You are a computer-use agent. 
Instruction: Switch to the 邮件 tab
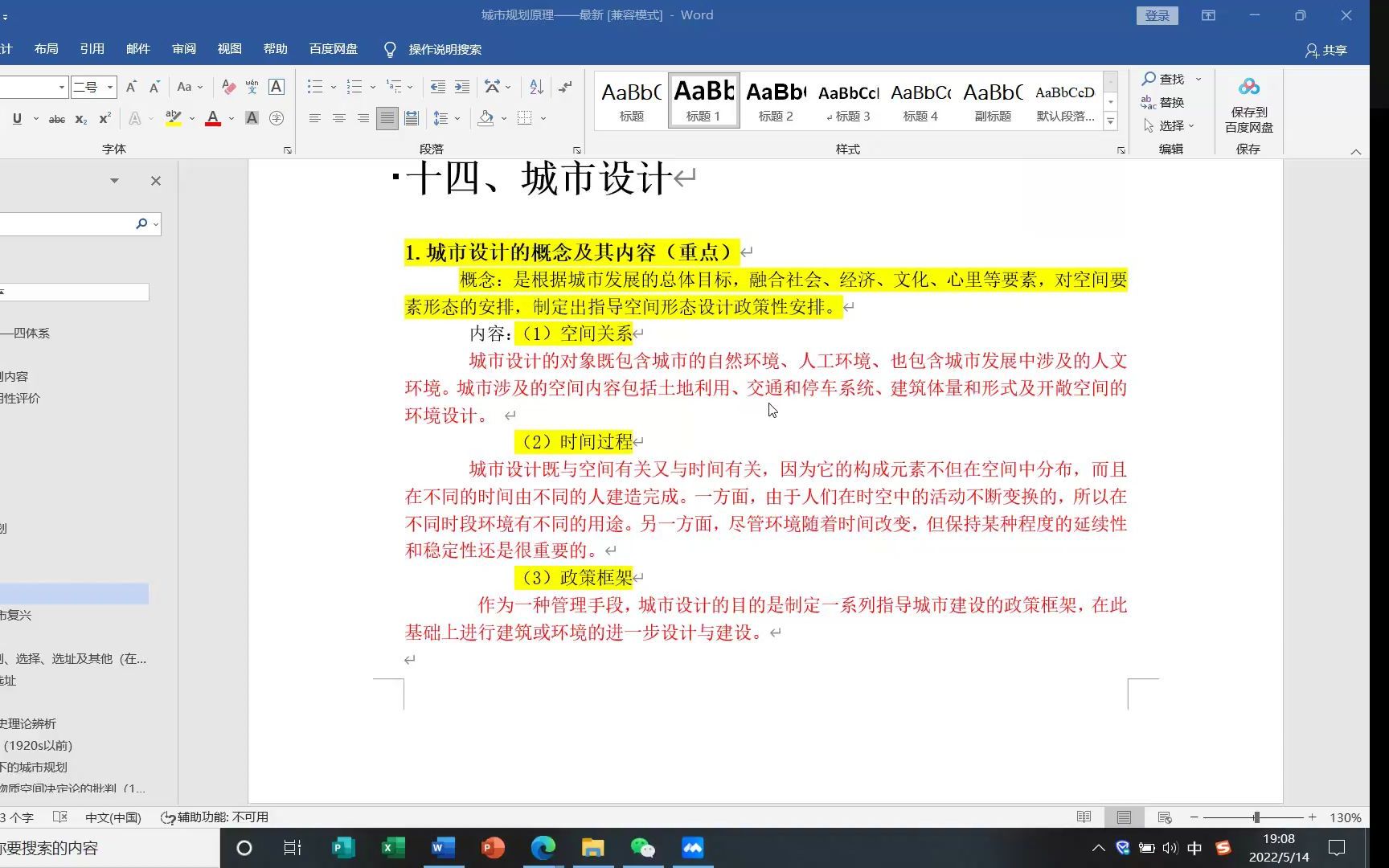point(138,49)
